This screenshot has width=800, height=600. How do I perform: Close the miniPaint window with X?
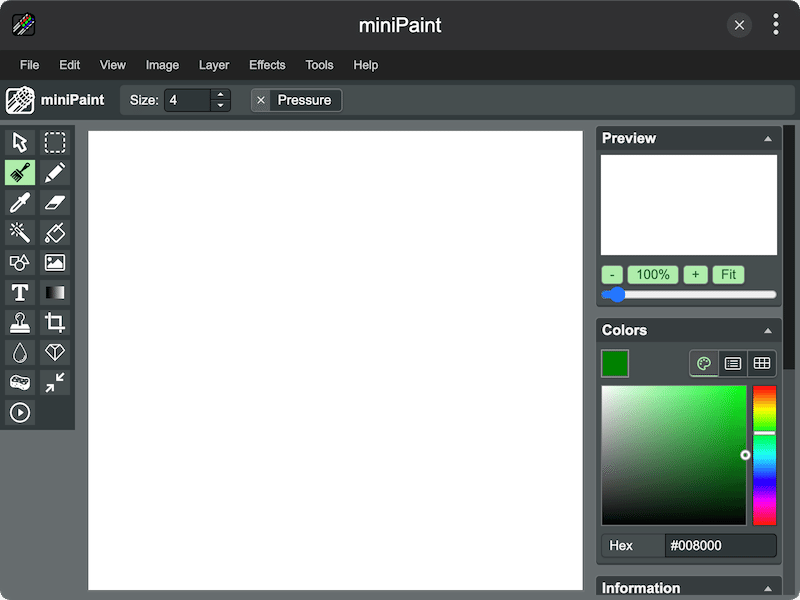pyautogui.click(x=739, y=25)
